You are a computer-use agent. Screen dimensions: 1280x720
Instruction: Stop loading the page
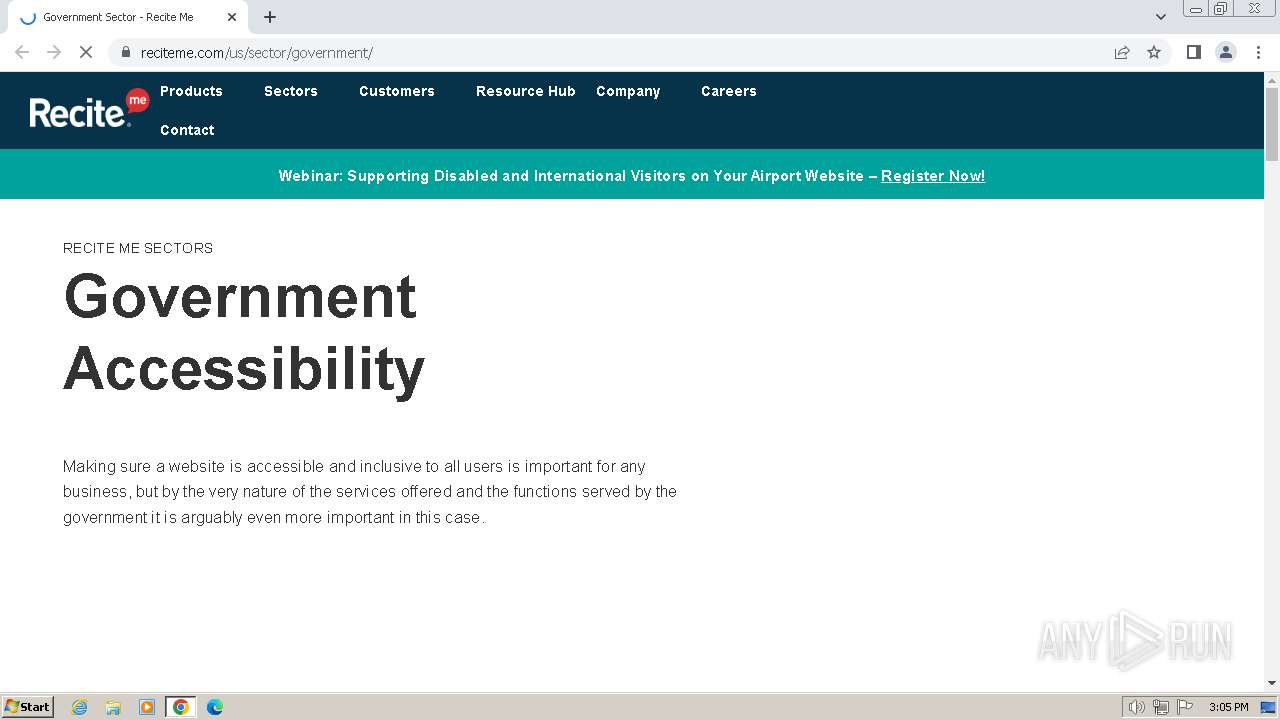pos(86,52)
